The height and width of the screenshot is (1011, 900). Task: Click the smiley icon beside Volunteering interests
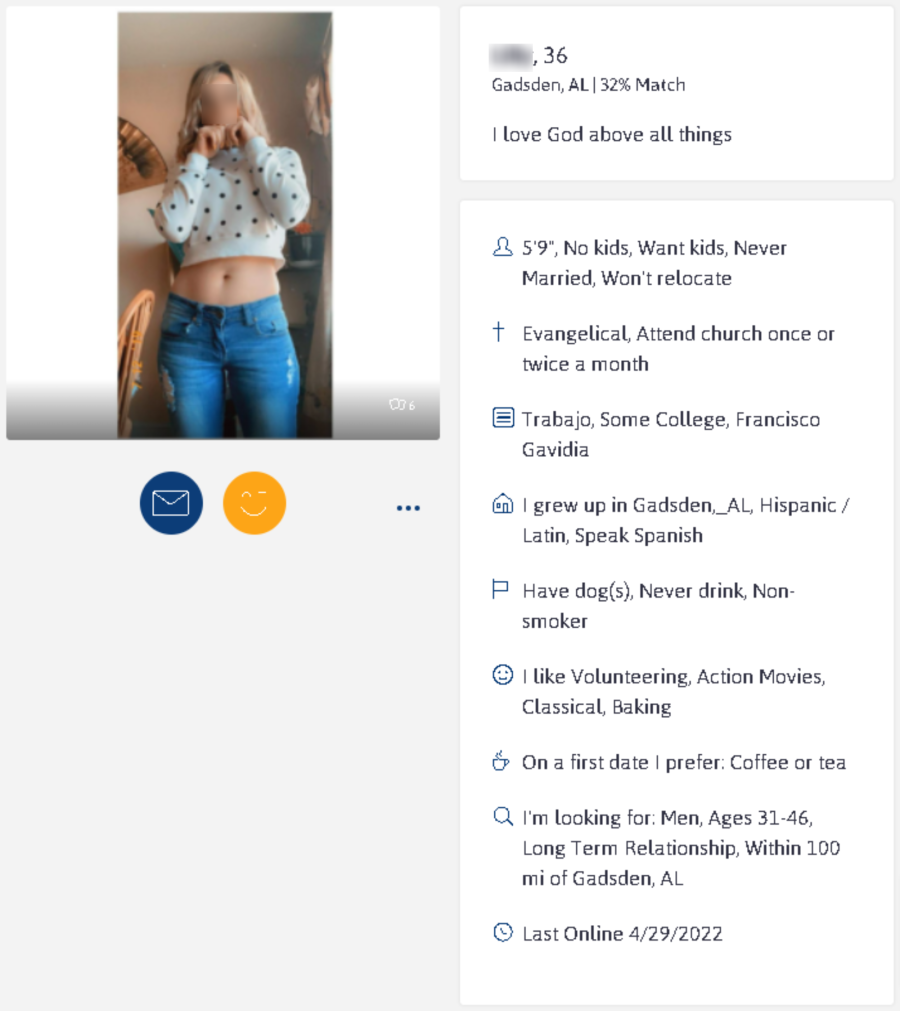(501, 675)
